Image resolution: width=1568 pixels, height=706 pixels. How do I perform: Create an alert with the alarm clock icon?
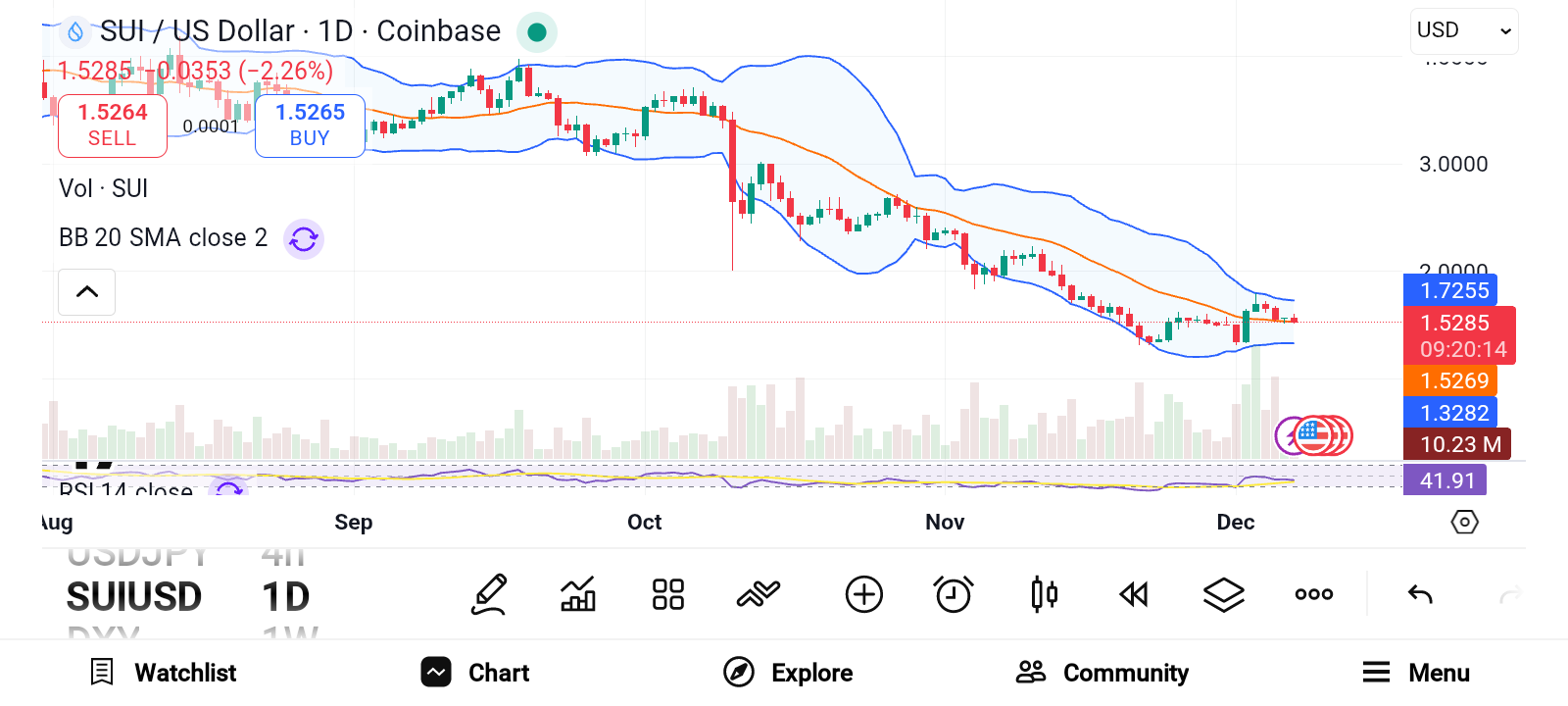pos(954,594)
